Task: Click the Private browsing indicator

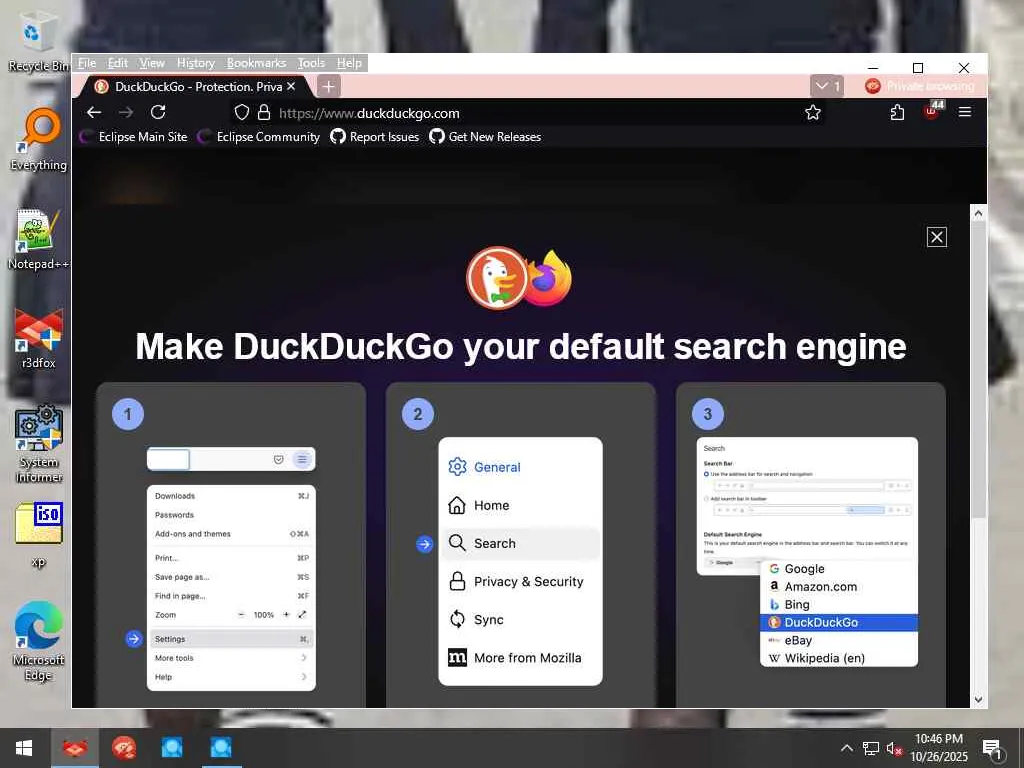Action: click(920, 86)
